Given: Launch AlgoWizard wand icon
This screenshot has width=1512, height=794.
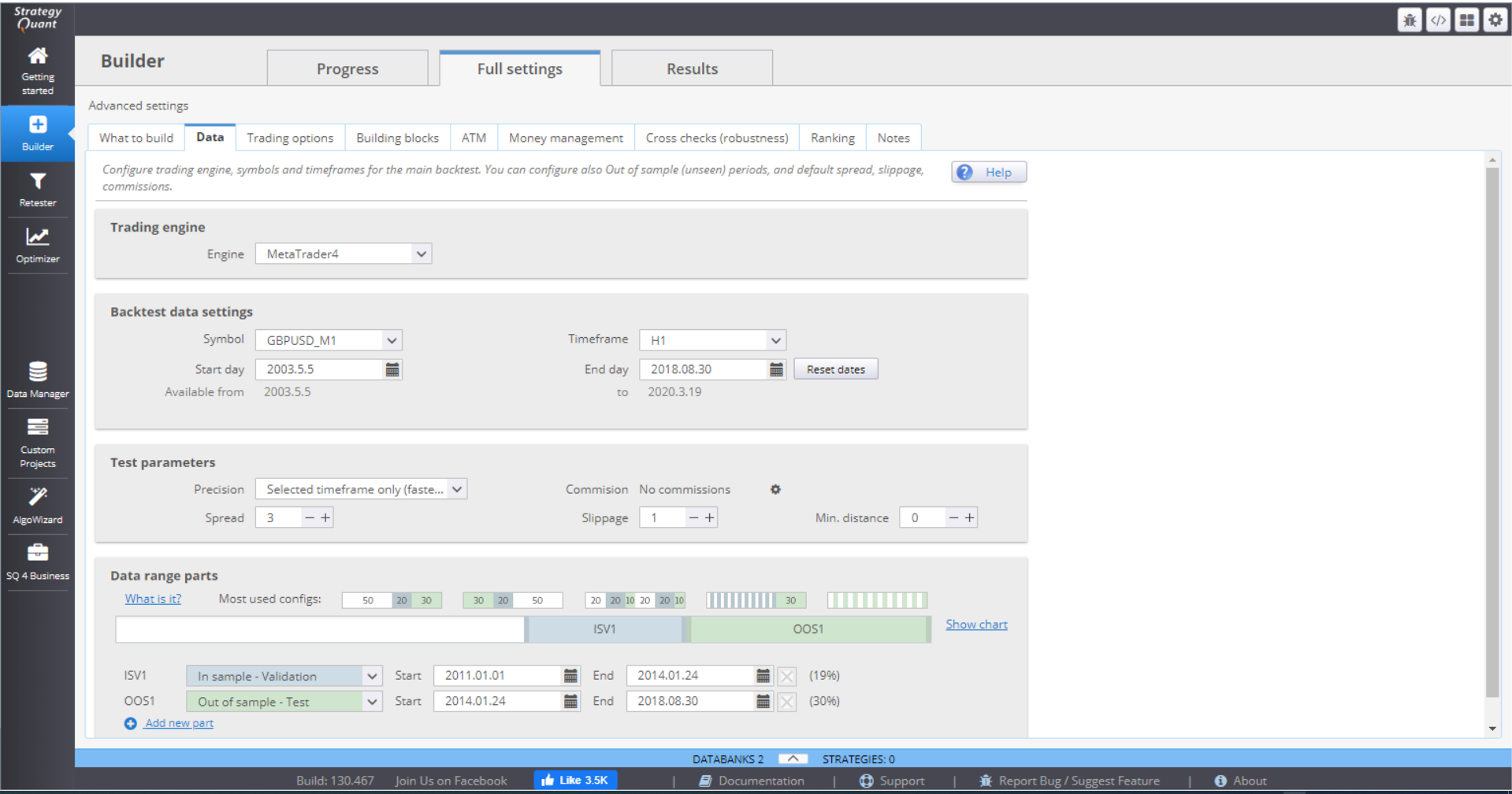Looking at the screenshot, I should point(37,496).
